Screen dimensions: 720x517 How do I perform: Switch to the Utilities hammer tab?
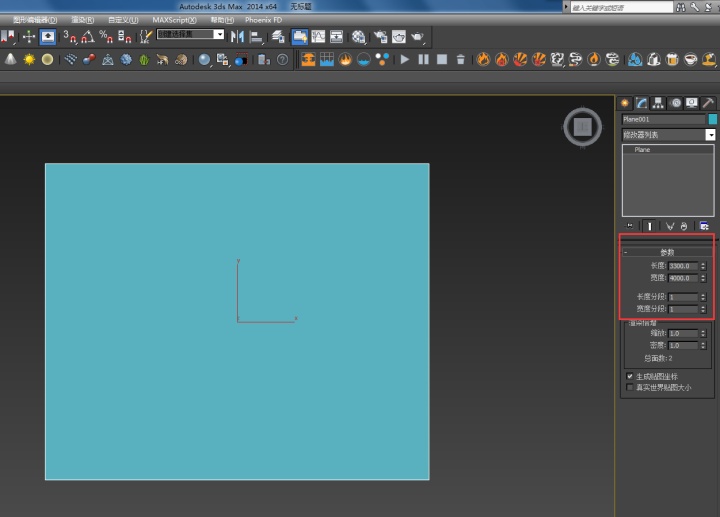708,103
